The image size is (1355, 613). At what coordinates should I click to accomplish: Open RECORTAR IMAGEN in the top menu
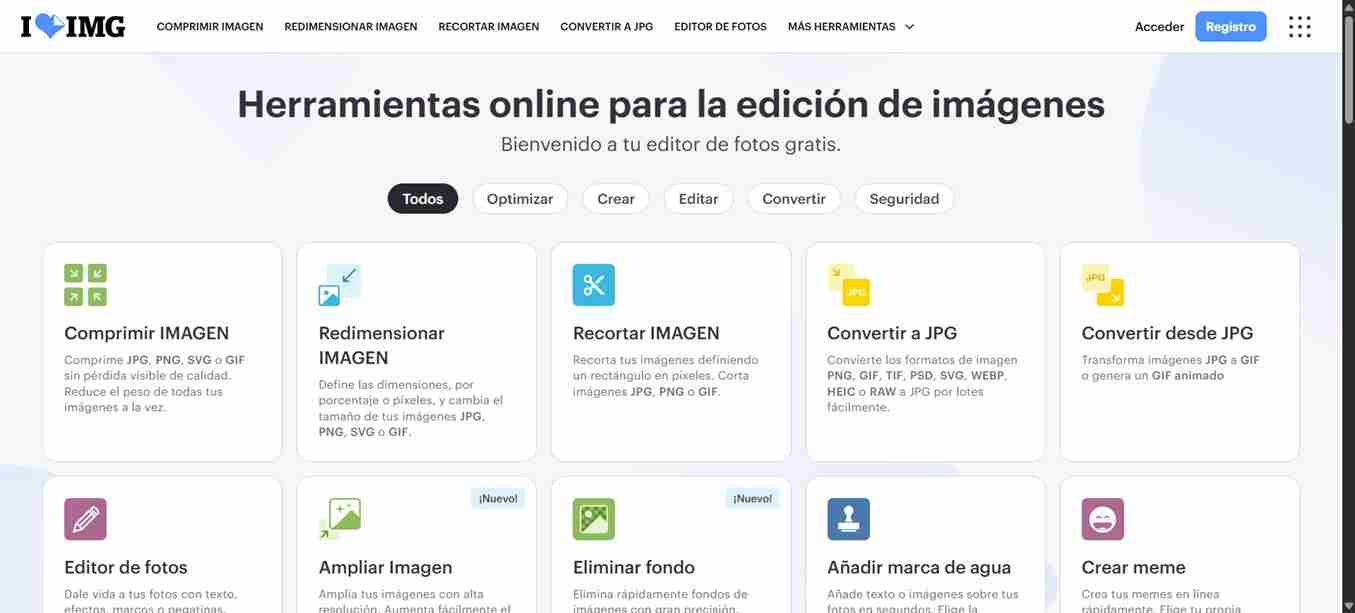tap(489, 27)
